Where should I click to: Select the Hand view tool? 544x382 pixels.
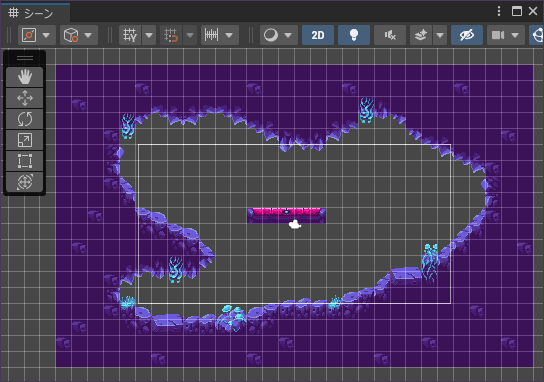(x=25, y=77)
